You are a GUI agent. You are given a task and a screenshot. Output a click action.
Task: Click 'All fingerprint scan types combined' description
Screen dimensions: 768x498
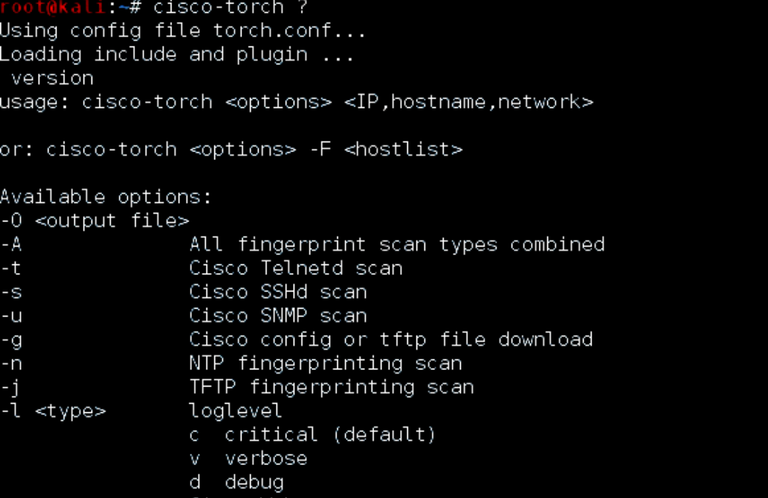(x=397, y=244)
